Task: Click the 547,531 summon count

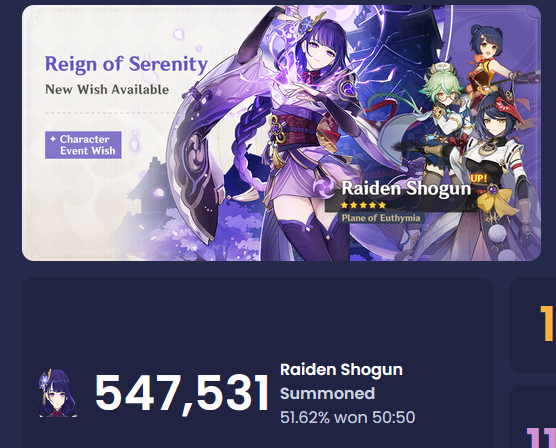Action: (x=182, y=394)
